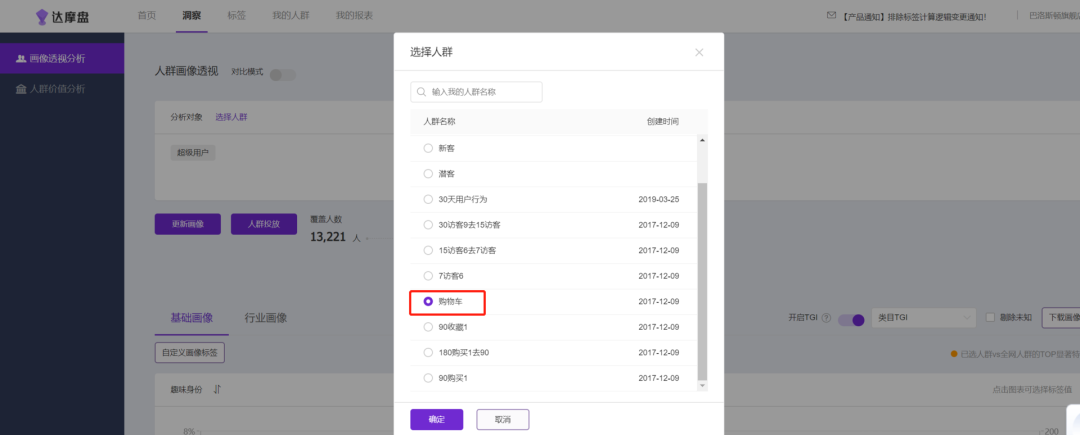The image size is (1080, 435).
Task: Switch to the 行业画像 tab
Action: pyautogui.click(x=266, y=318)
